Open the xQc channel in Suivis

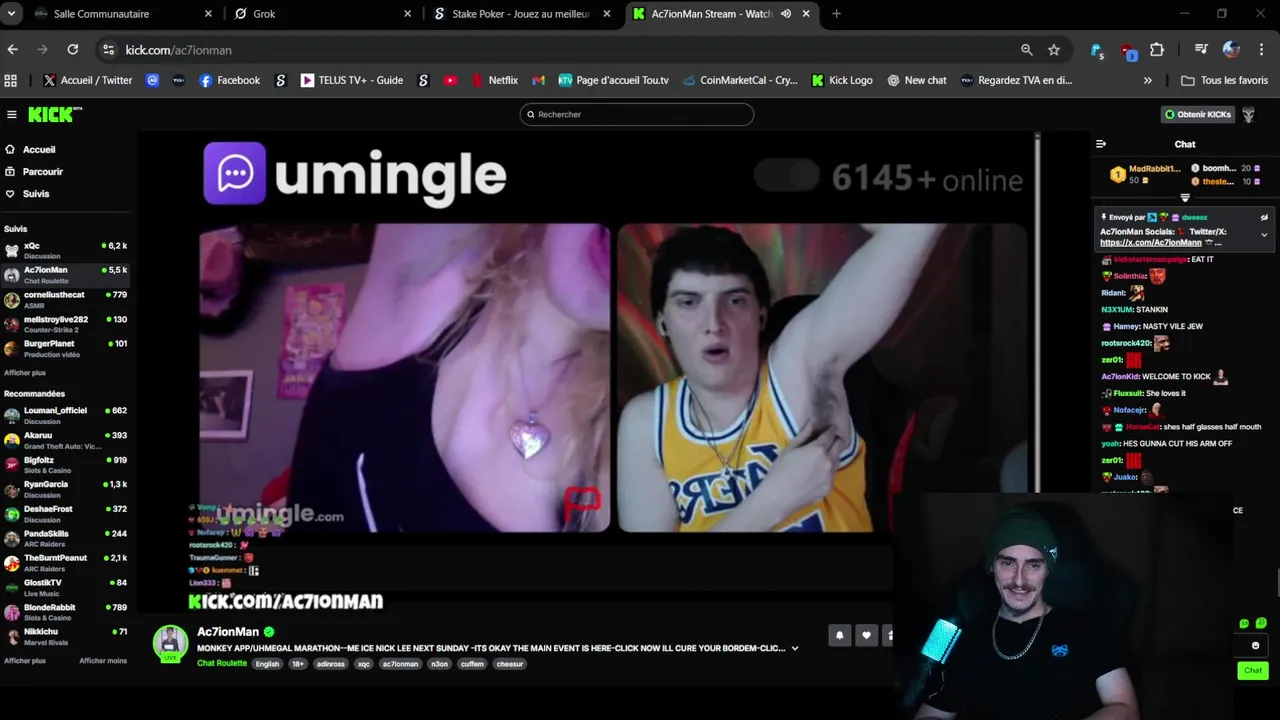(65, 250)
